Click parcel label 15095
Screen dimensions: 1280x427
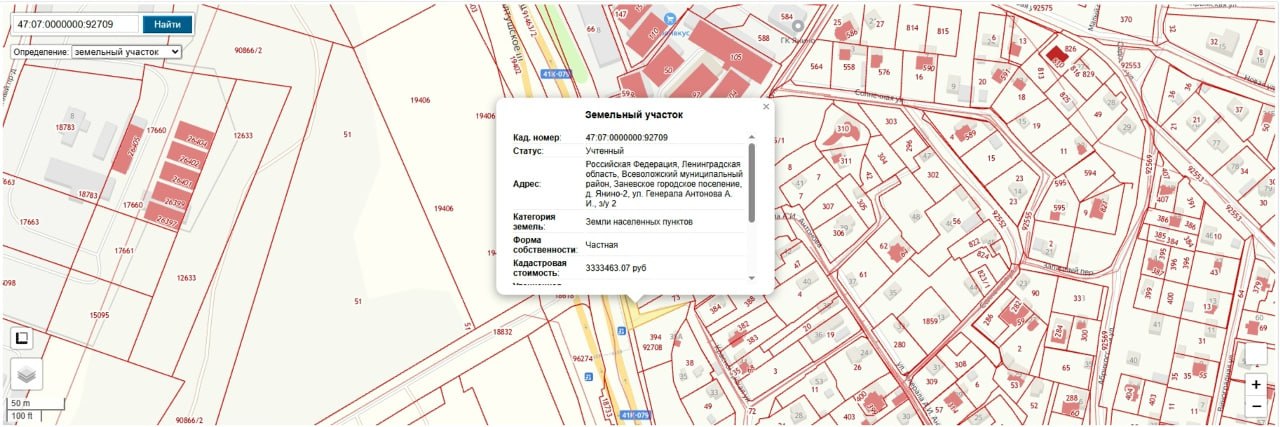[99, 315]
